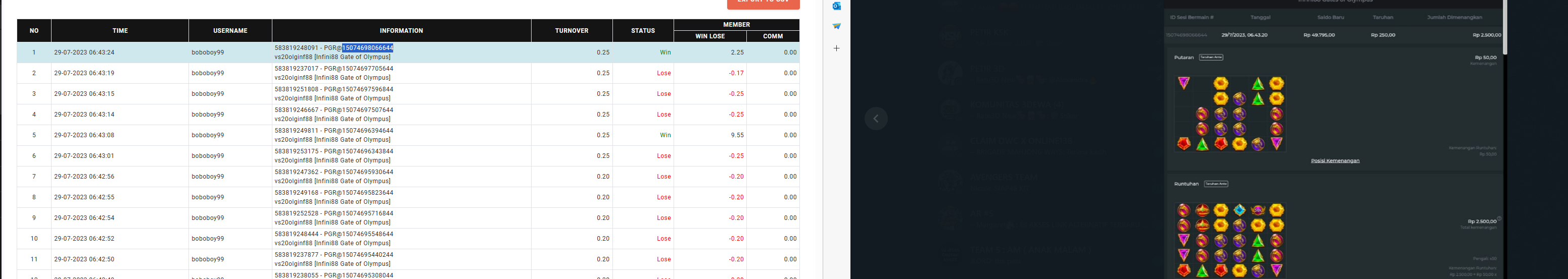1568x279 pixels.
Task: Click the WIN LOSE column header
Action: [710, 36]
